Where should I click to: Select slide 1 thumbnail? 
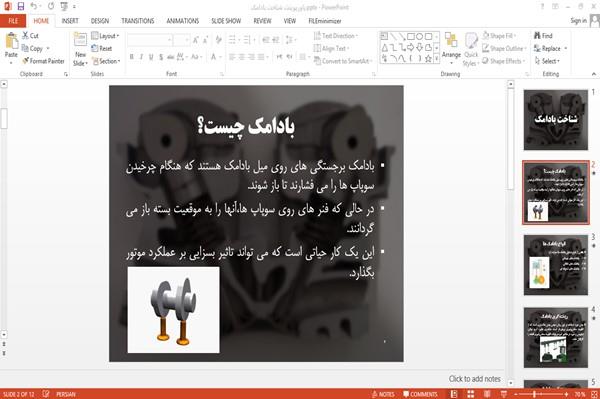click(x=556, y=120)
